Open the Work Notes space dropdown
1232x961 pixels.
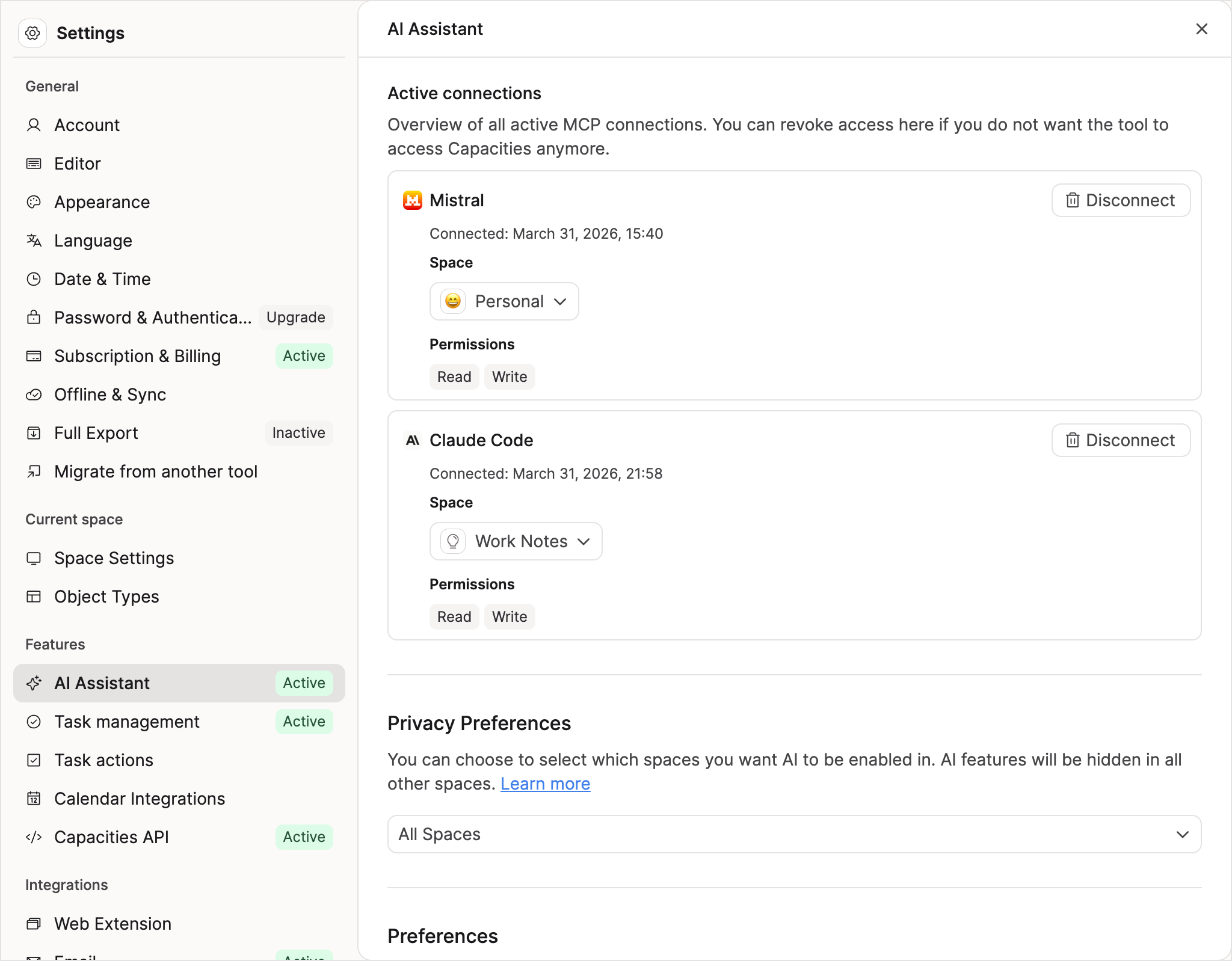(516, 541)
